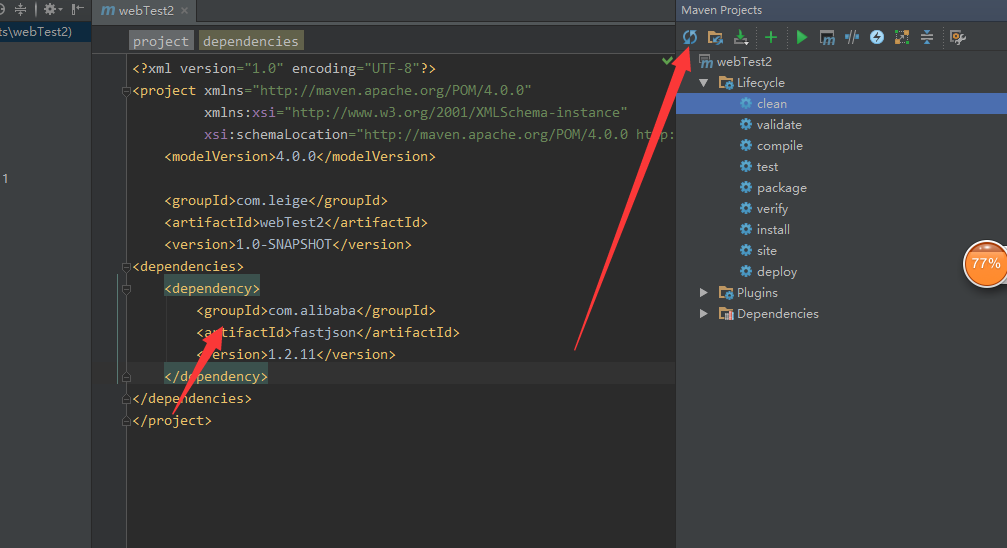The height and width of the screenshot is (548, 1007).
Task: Select the Lifecycle folder label
Action: (760, 83)
